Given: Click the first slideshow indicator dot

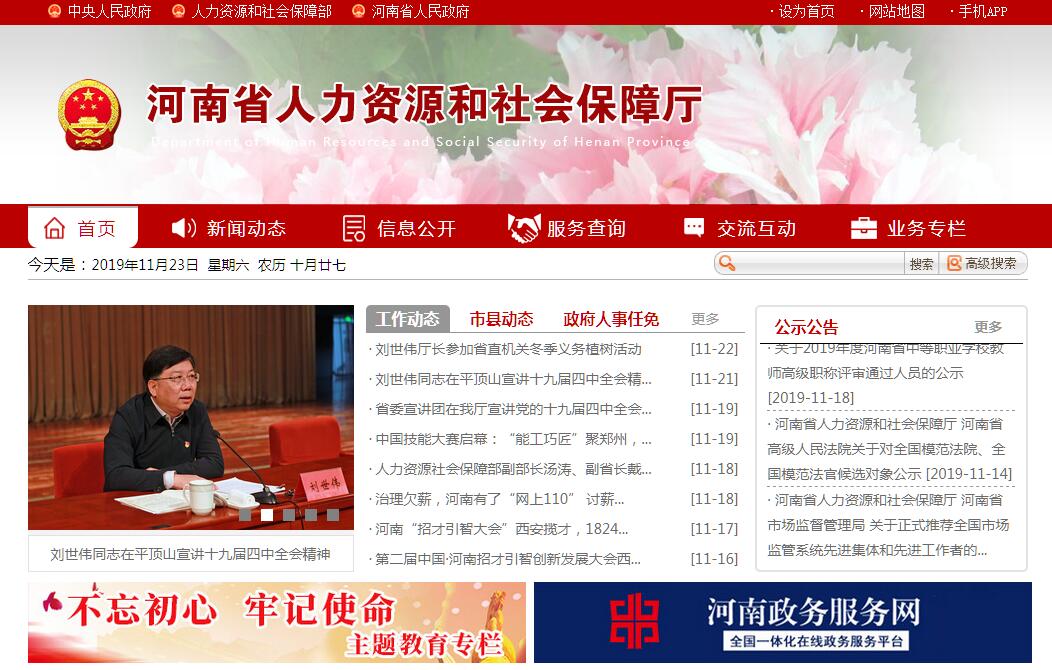Looking at the screenshot, I should (246, 515).
